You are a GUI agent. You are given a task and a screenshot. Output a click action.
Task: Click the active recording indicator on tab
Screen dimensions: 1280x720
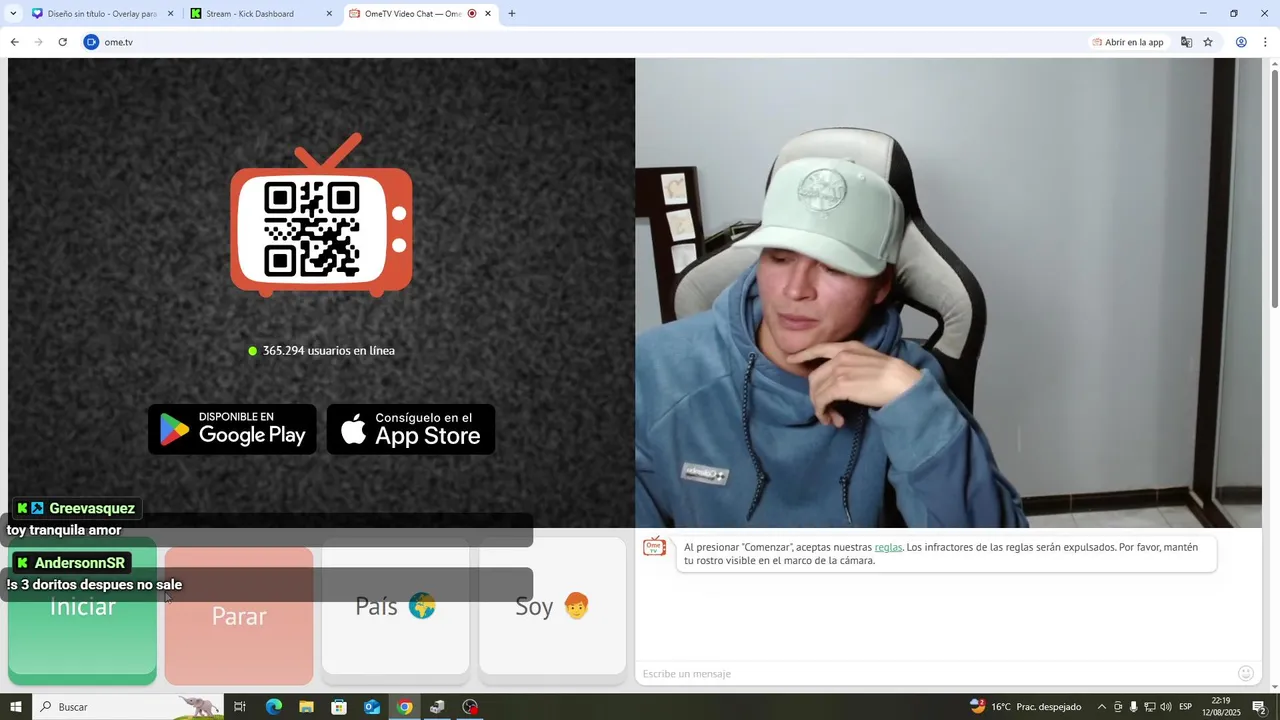coord(472,14)
